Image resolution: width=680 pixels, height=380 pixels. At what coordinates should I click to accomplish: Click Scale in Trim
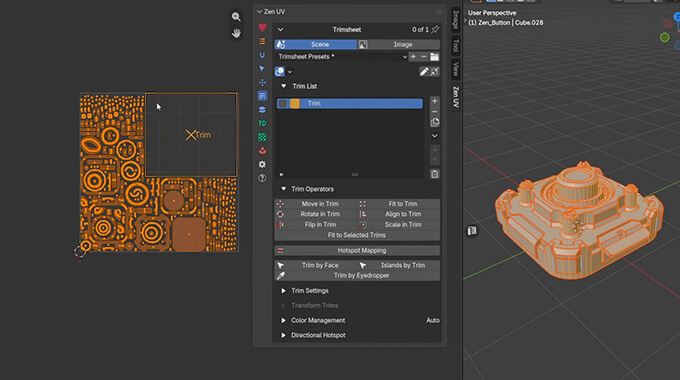[x=399, y=225]
